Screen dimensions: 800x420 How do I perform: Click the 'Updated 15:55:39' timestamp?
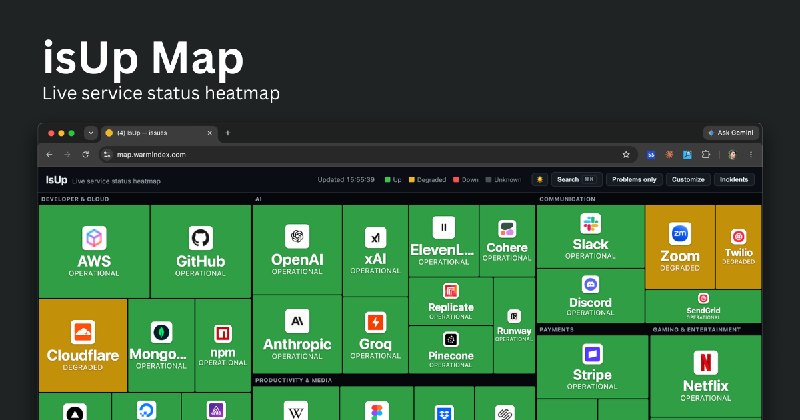coord(346,180)
